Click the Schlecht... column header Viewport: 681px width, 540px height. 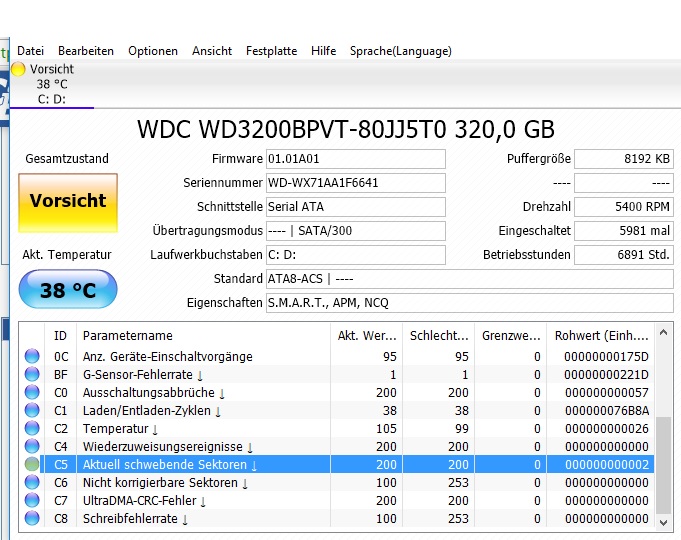(439, 335)
